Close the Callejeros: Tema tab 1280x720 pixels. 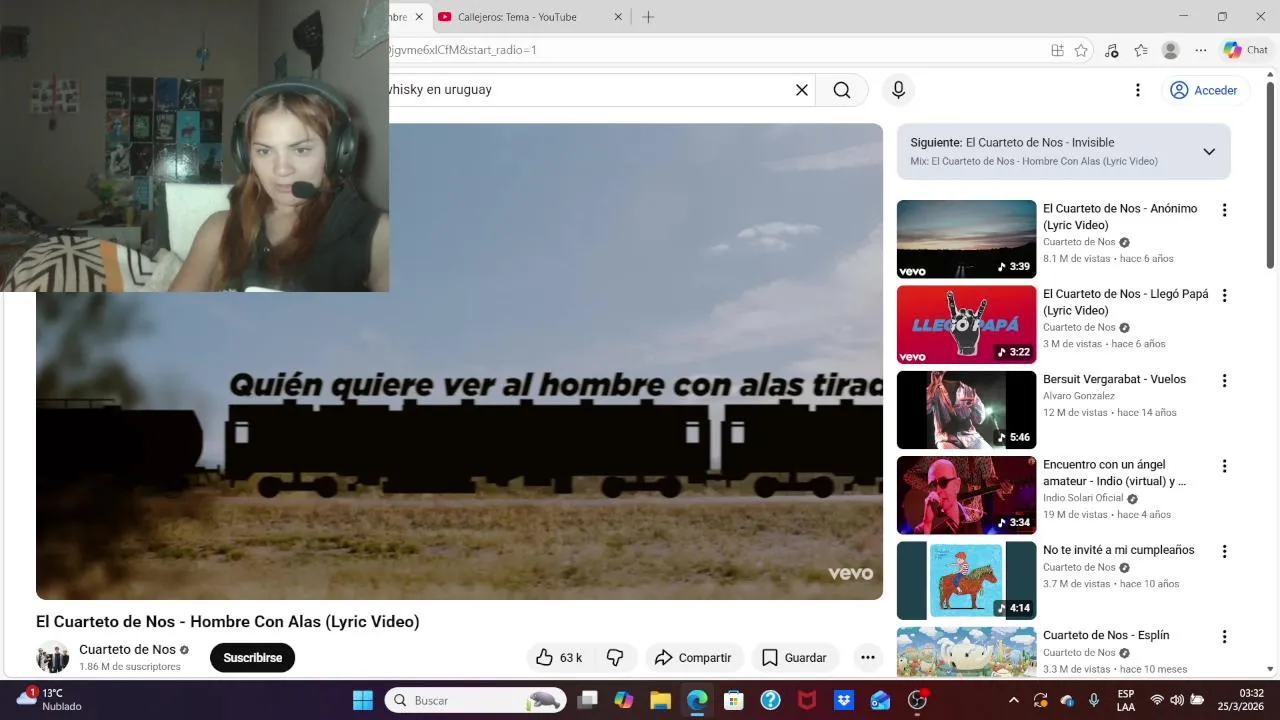click(x=618, y=17)
